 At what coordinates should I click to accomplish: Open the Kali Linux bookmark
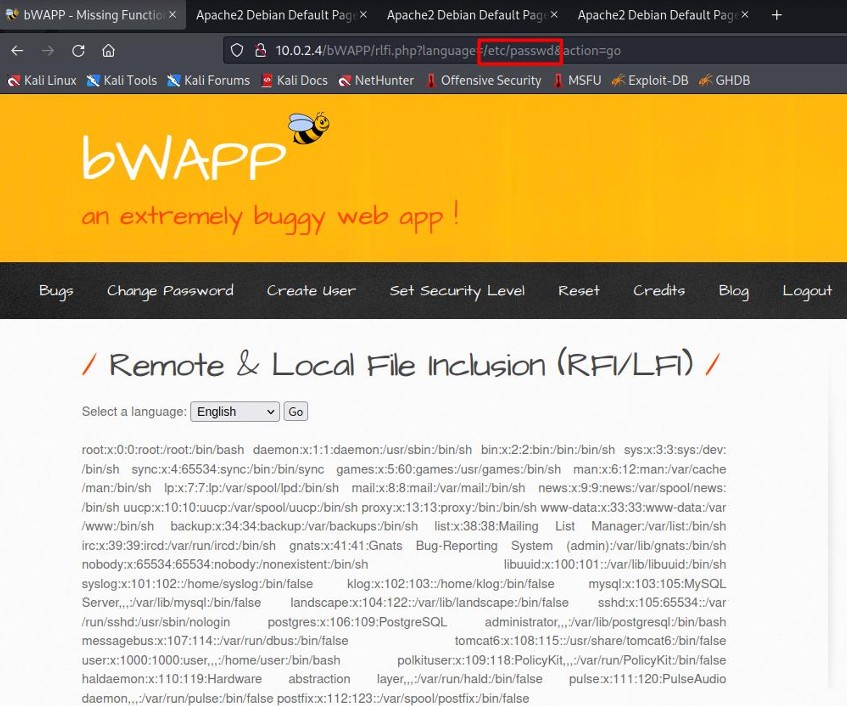coord(42,80)
